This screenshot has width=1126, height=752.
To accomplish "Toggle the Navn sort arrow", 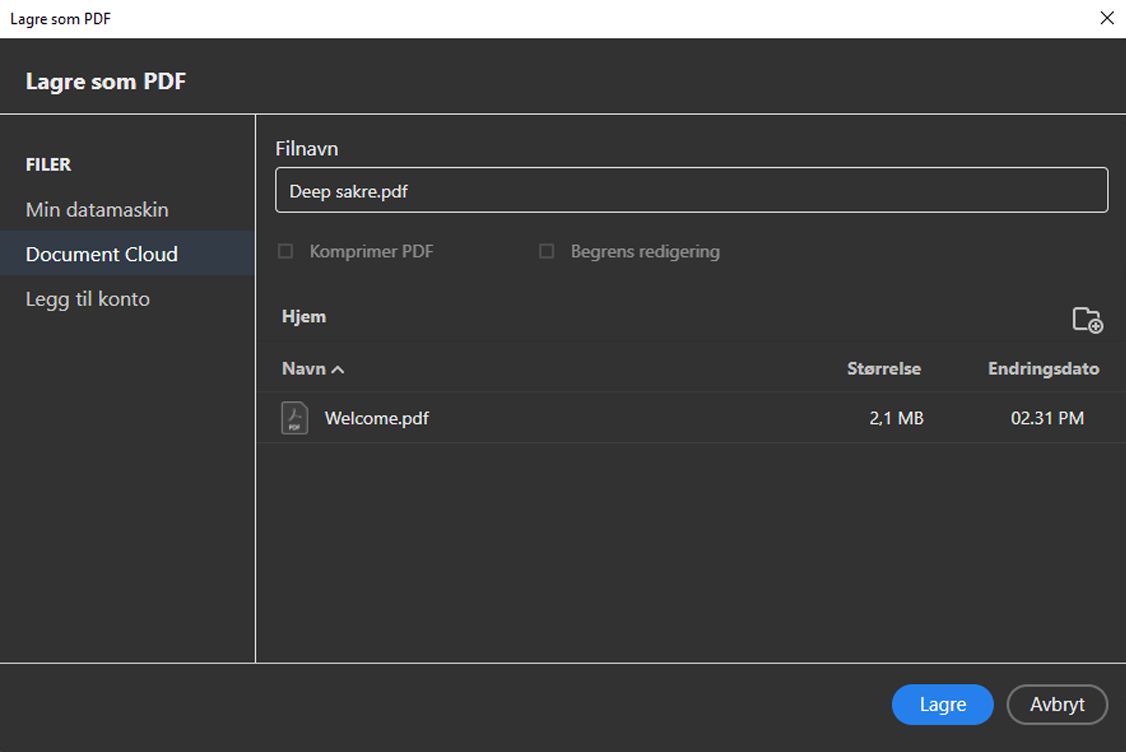I will tap(338, 370).
